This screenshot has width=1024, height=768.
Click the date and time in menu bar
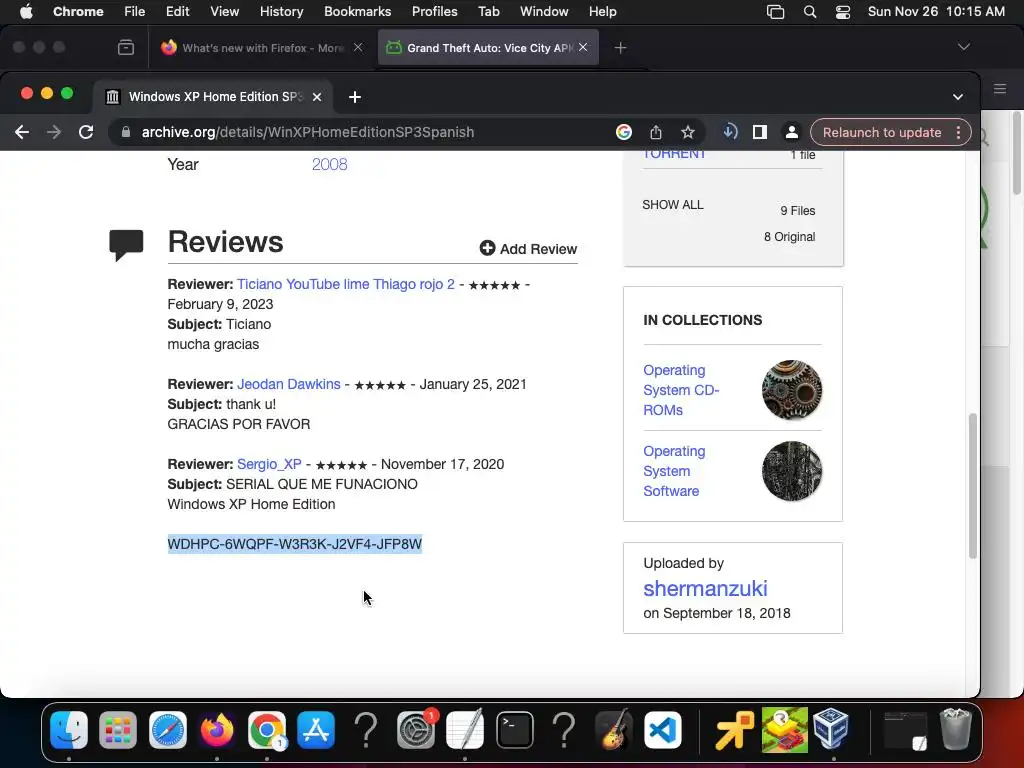936,12
